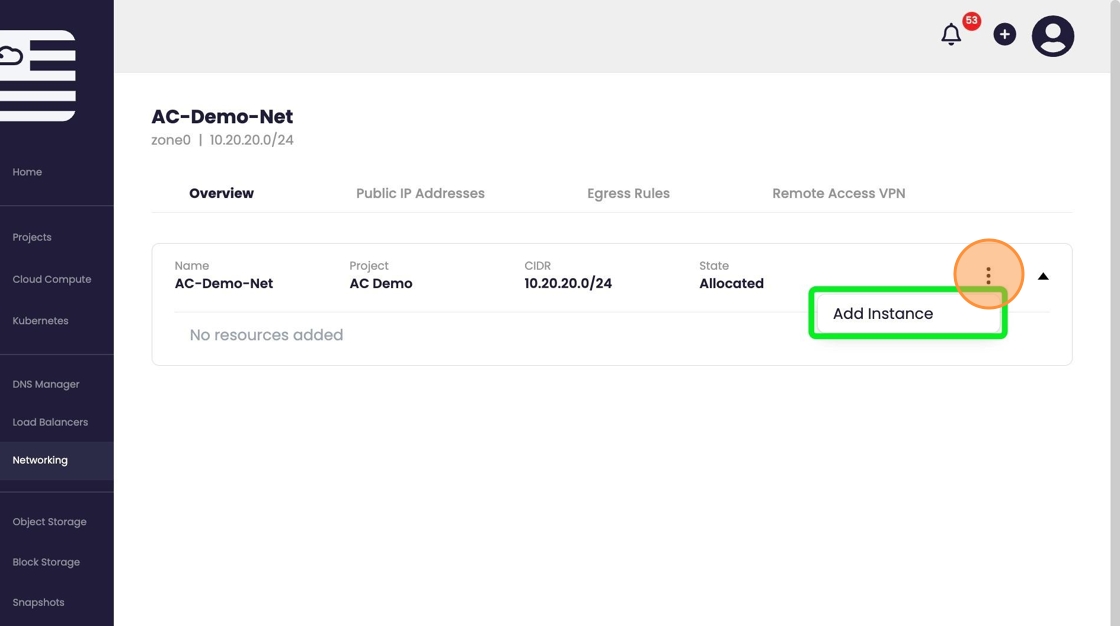
Task: Open Object Storage section
Action: coord(49,522)
